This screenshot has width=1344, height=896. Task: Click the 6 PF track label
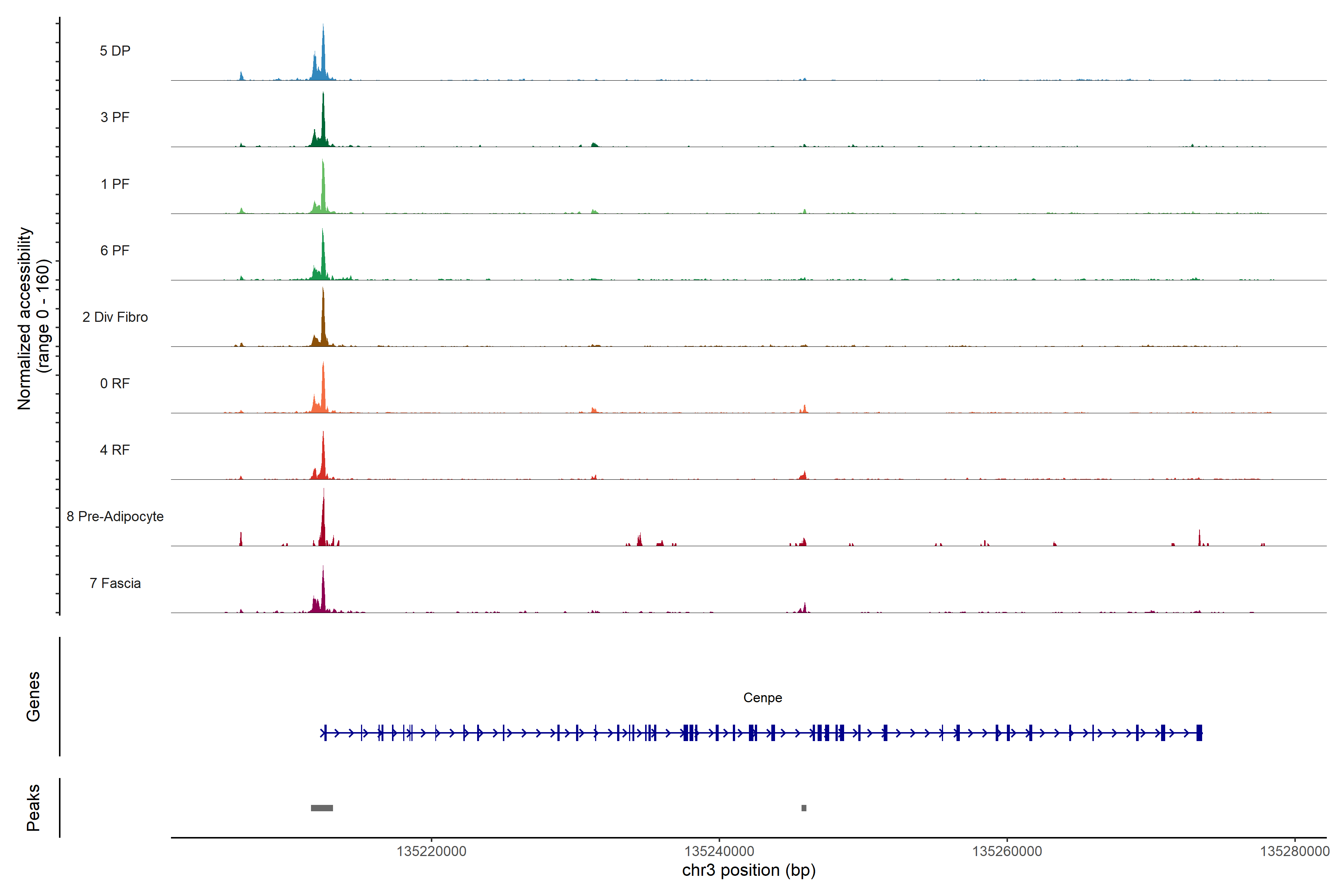tap(115, 250)
